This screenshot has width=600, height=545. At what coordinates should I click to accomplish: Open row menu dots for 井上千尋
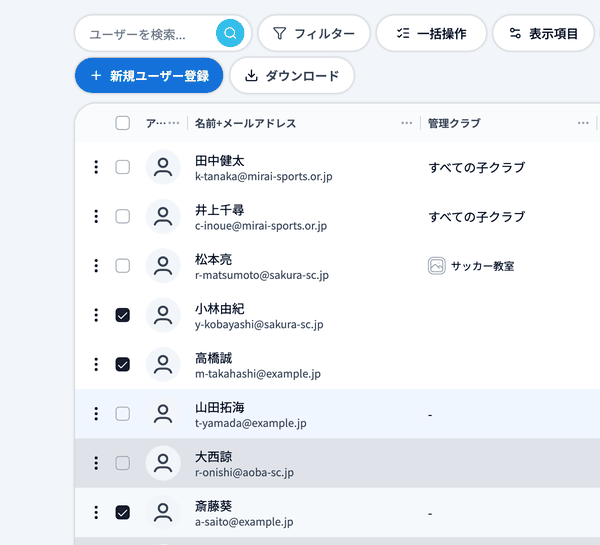coord(96,216)
